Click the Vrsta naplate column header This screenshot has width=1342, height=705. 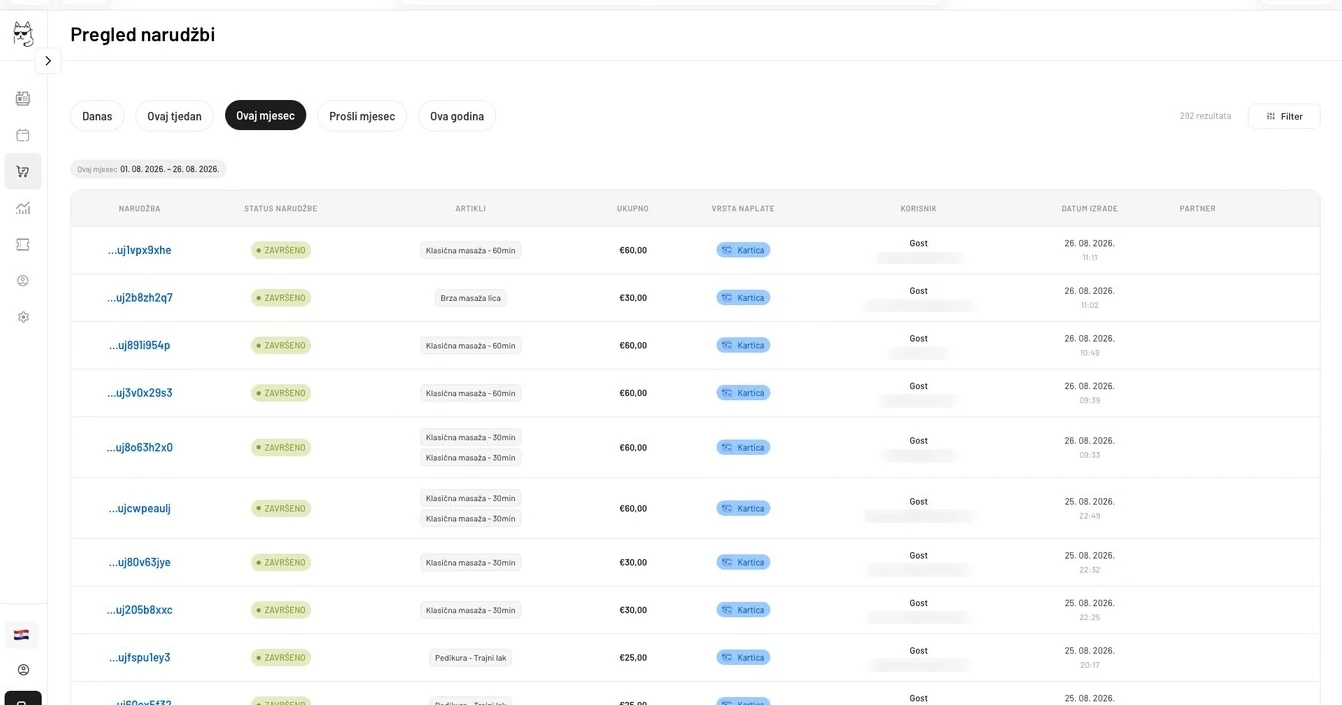click(743, 209)
